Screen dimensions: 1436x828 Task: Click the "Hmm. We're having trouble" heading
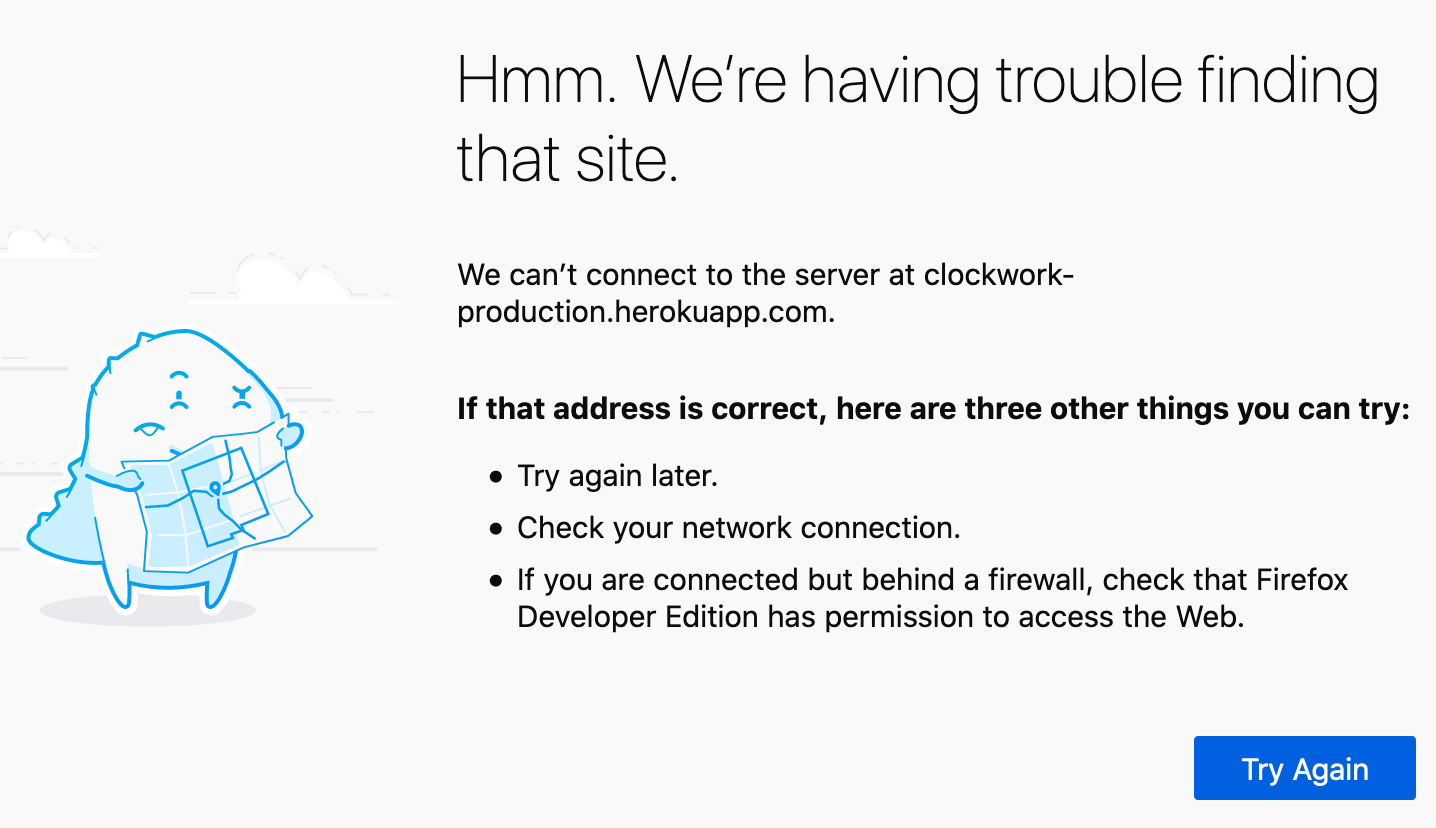coord(917,82)
